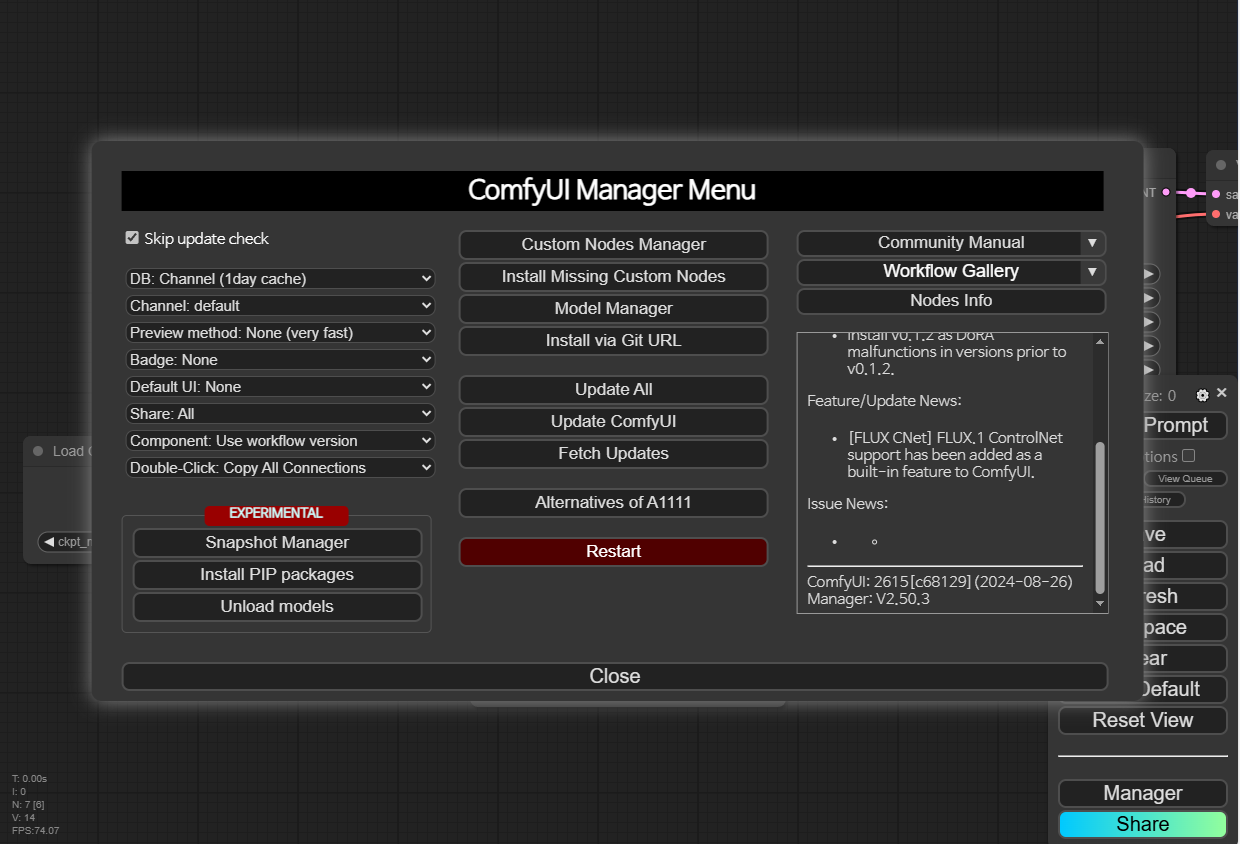Image resolution: width=1240 pixels, height=844 pixels.
Task: Open Snapshot Manager
Action: click(277, 543)
